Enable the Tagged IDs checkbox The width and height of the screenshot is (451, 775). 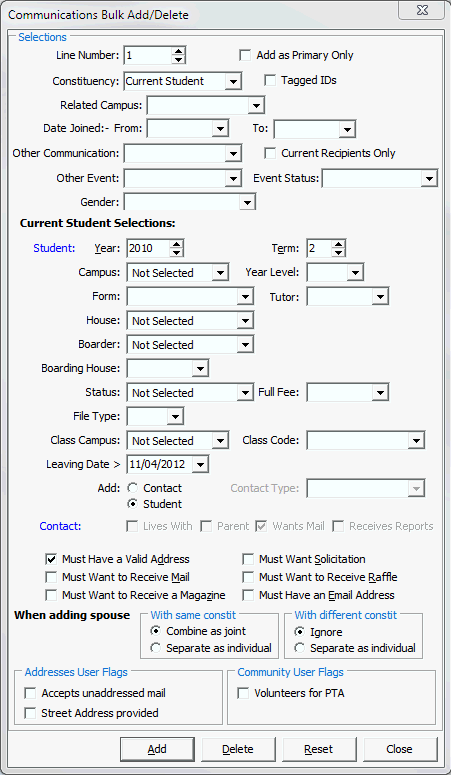[270, 80]
